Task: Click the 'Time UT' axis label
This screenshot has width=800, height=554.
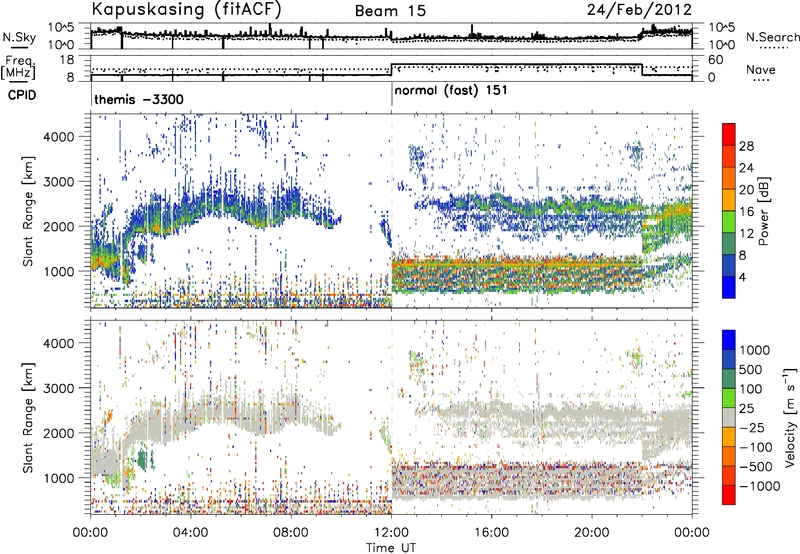Action: click(391, 547)
